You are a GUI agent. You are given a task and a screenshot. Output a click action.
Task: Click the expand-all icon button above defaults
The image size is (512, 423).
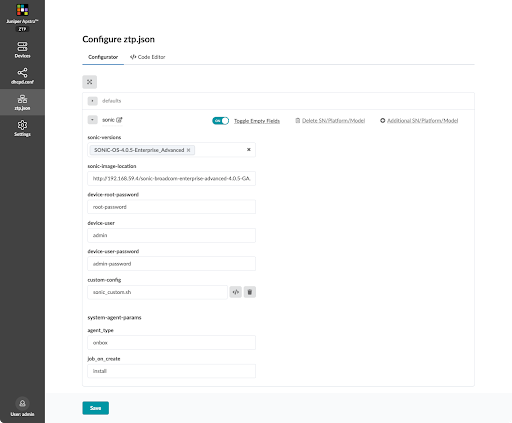90,82
